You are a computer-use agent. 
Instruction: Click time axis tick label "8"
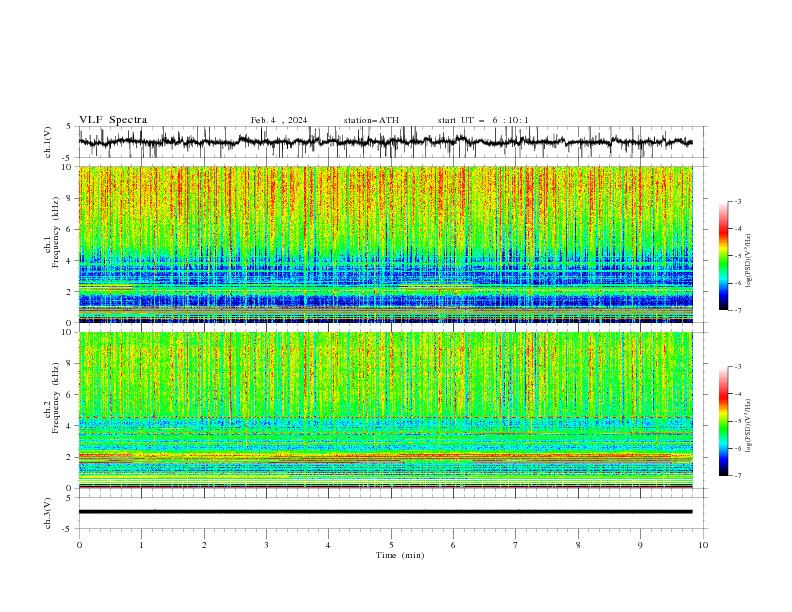coord(578,545)
